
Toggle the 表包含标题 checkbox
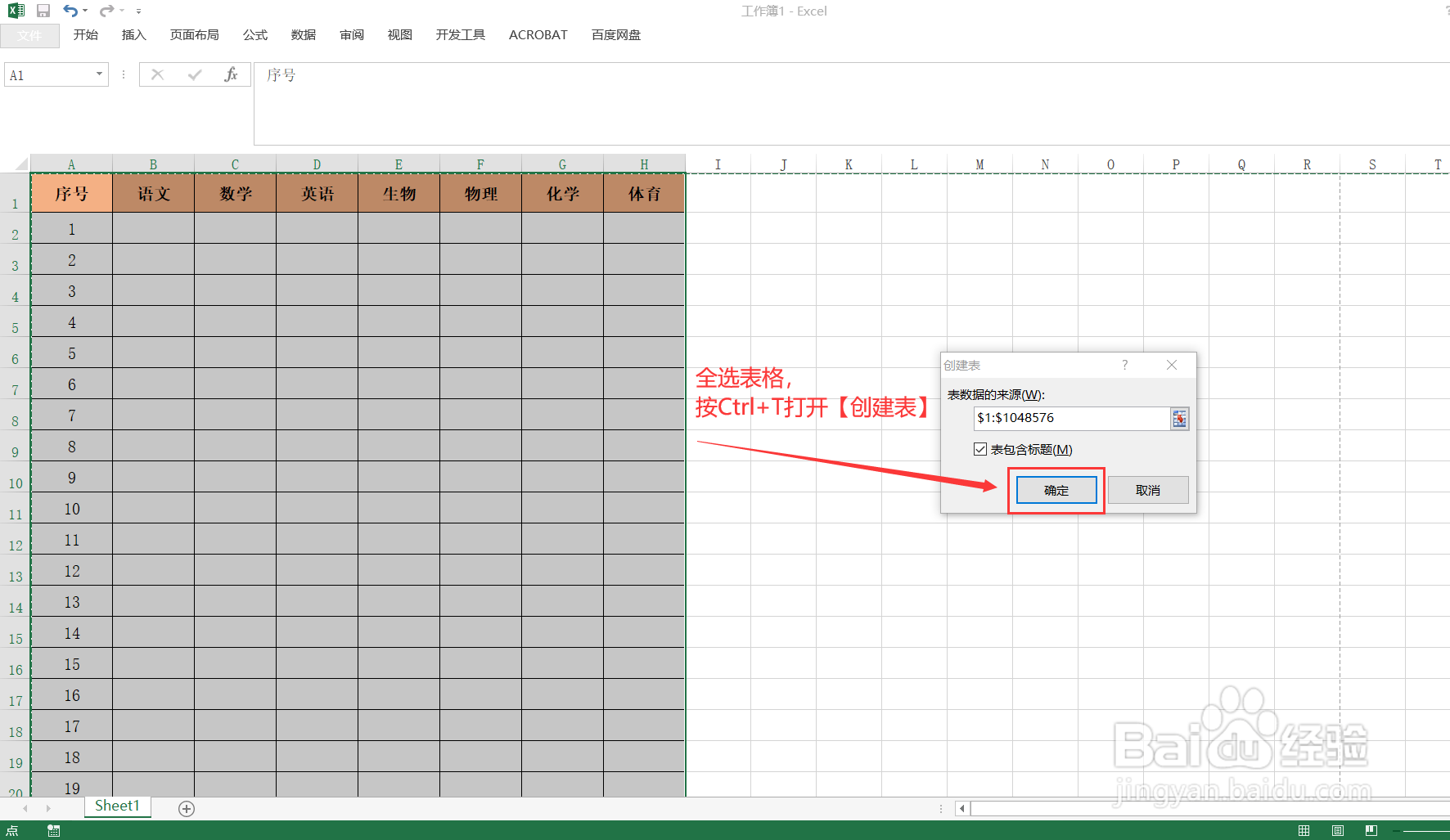pos(980,449)
